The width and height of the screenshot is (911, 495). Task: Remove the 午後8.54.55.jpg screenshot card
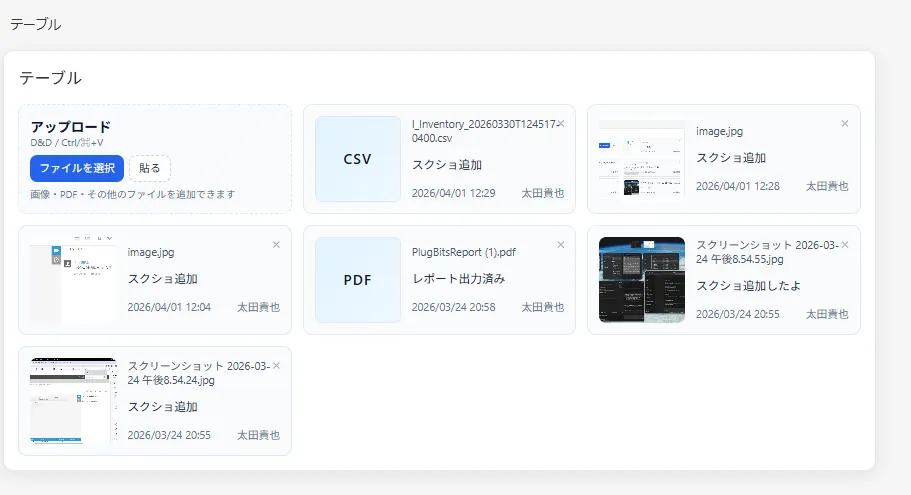845,245
